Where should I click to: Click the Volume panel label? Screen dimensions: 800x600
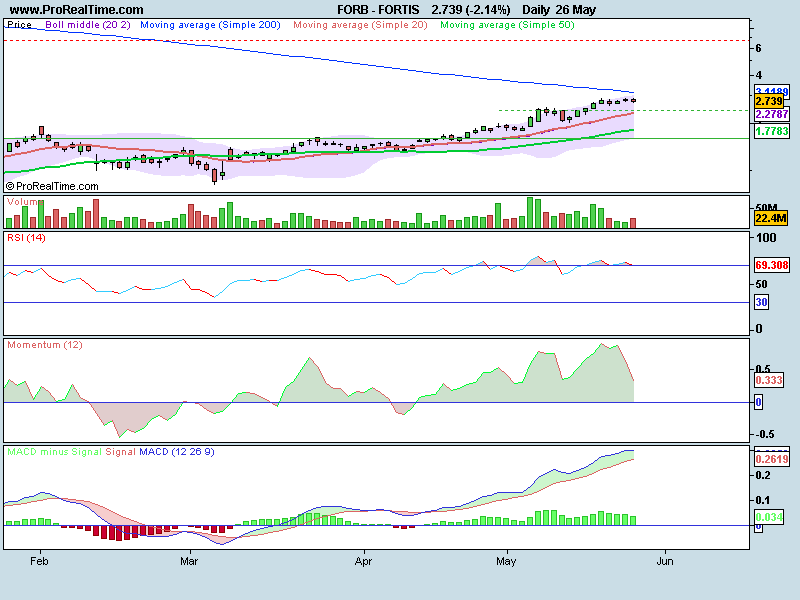point(24,202)
